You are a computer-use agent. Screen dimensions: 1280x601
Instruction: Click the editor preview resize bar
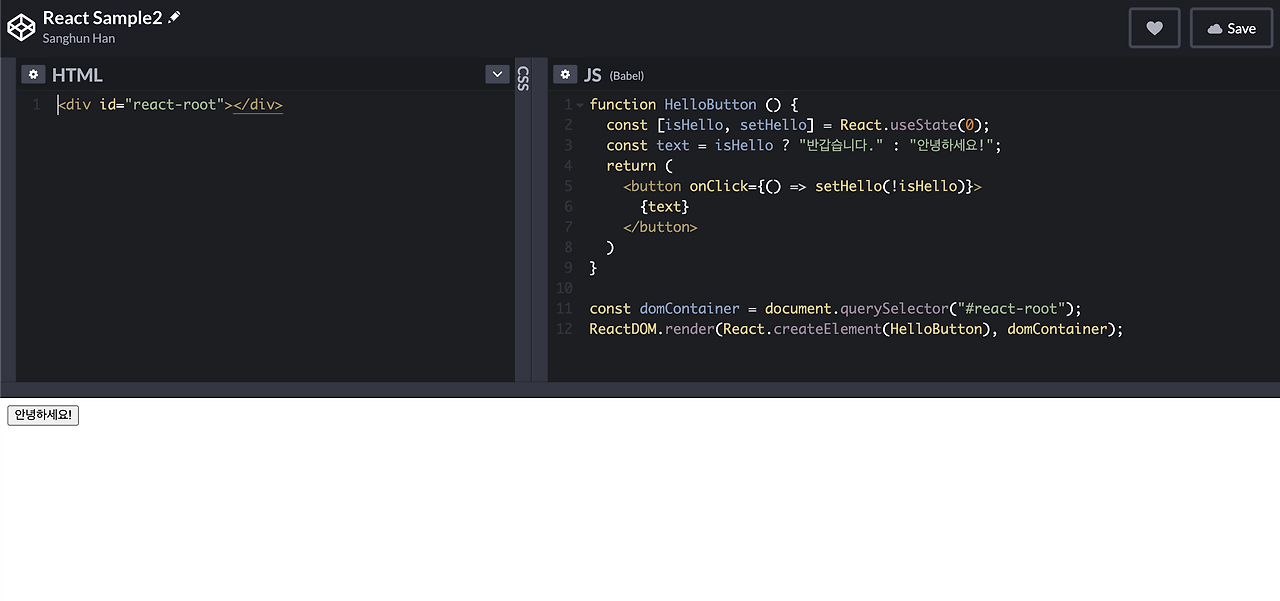[640, 390]
